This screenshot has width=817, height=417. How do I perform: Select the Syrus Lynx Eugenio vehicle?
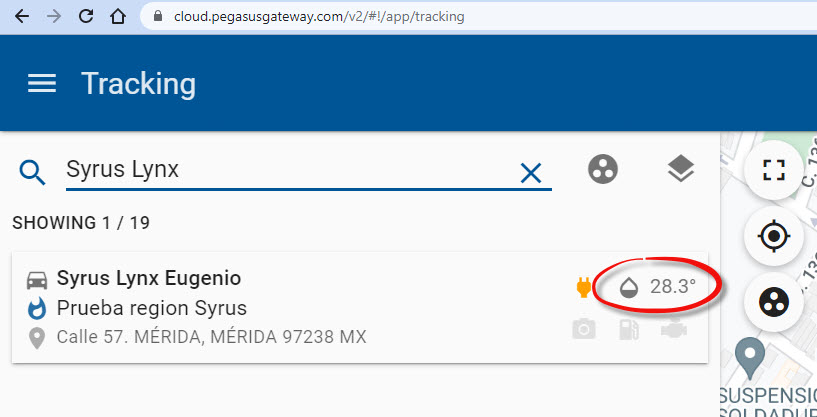click(149, 278)
